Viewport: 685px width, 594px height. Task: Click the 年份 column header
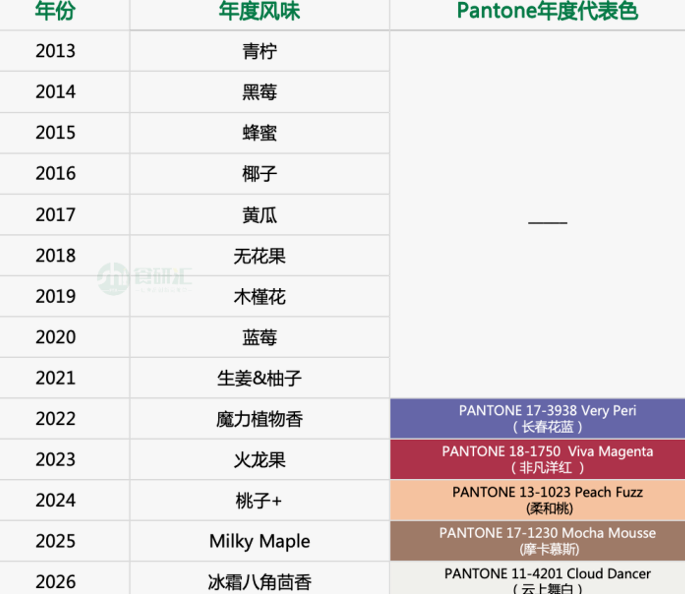[55, 12]
